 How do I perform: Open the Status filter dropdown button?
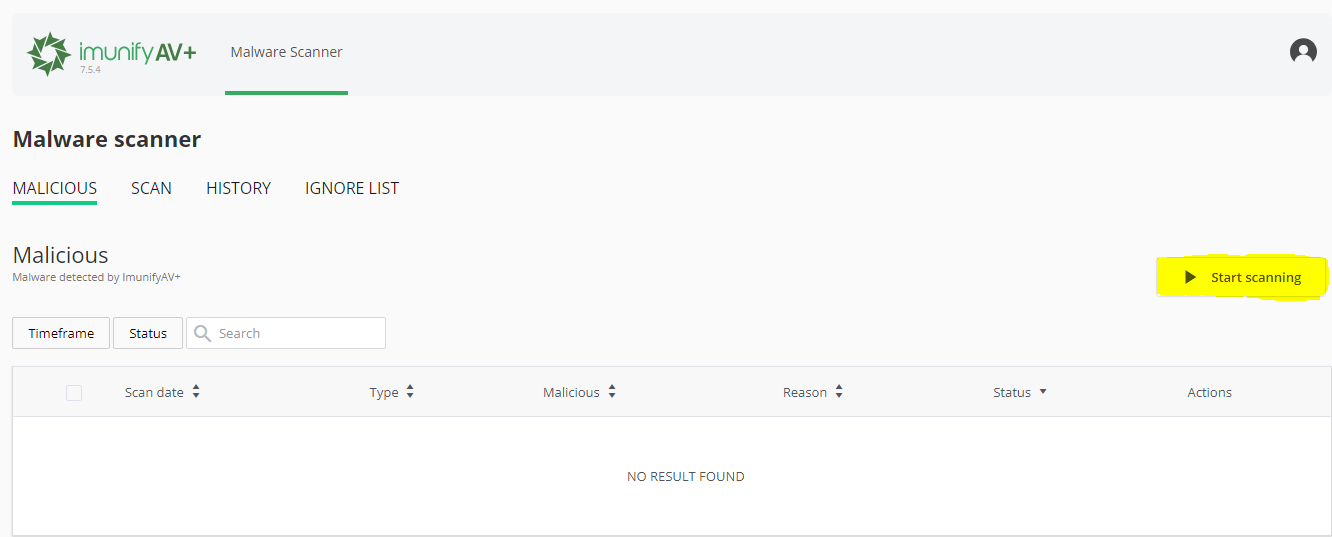(148, 333)
